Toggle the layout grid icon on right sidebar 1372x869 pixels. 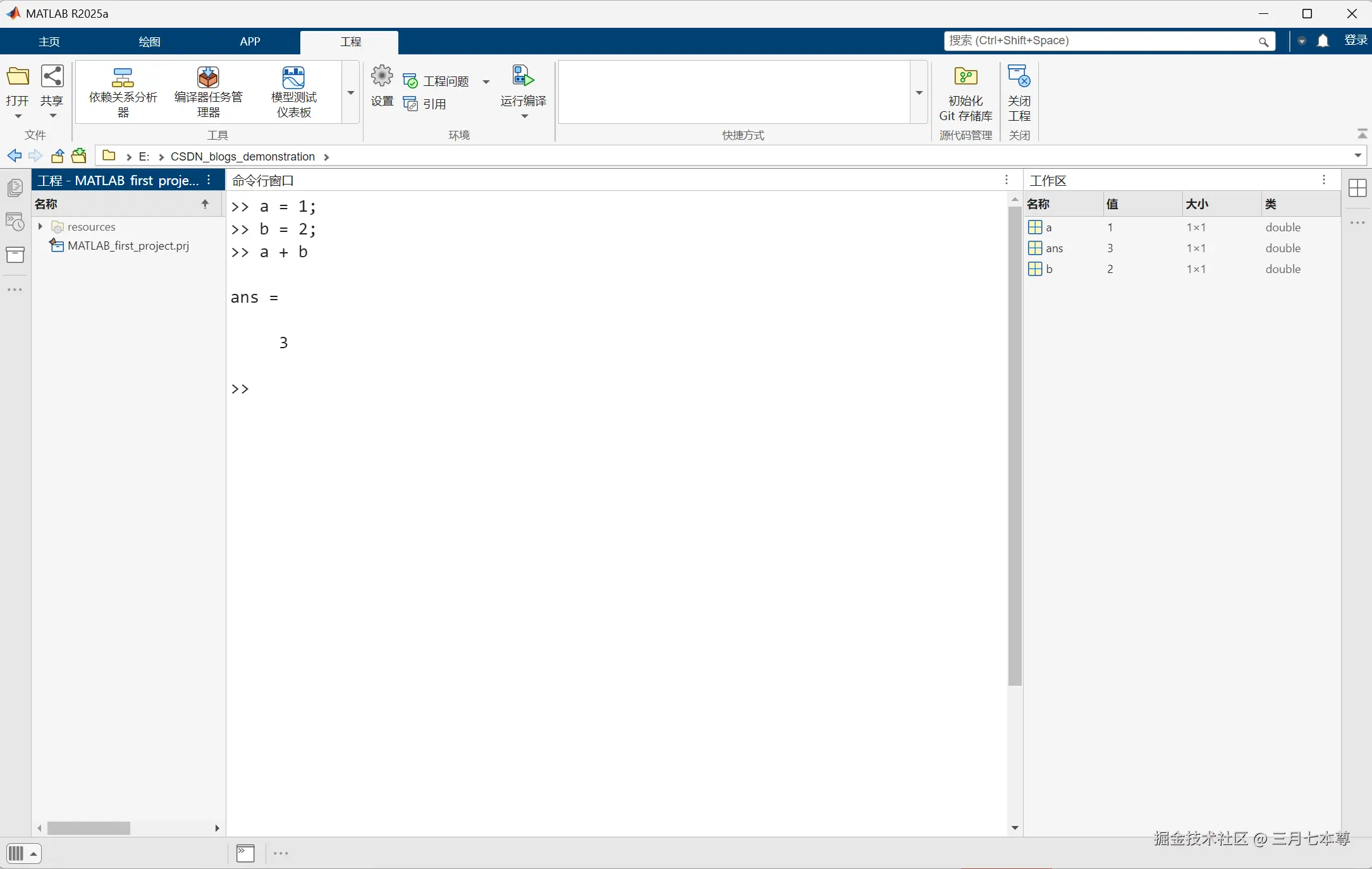tap(1357, 188)
